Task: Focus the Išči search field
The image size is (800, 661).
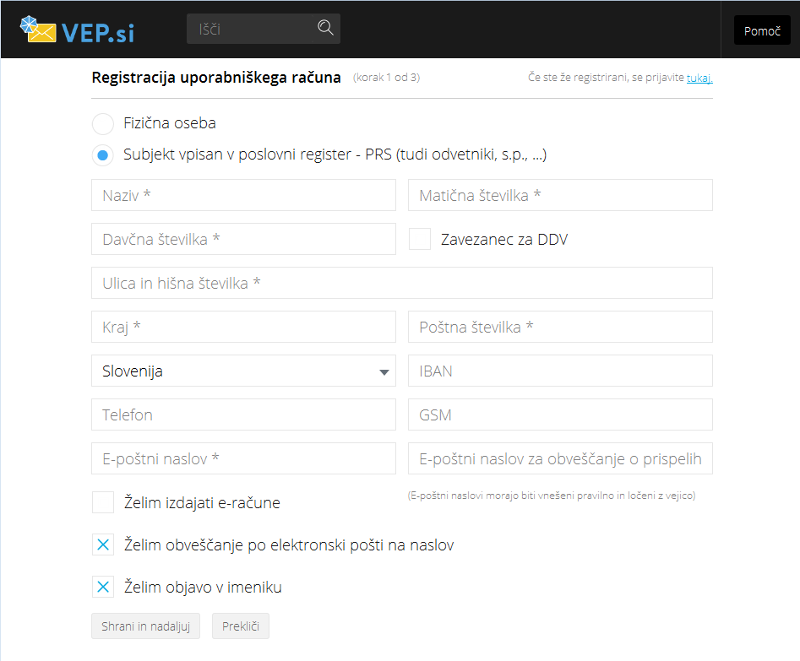Action: 250,29
